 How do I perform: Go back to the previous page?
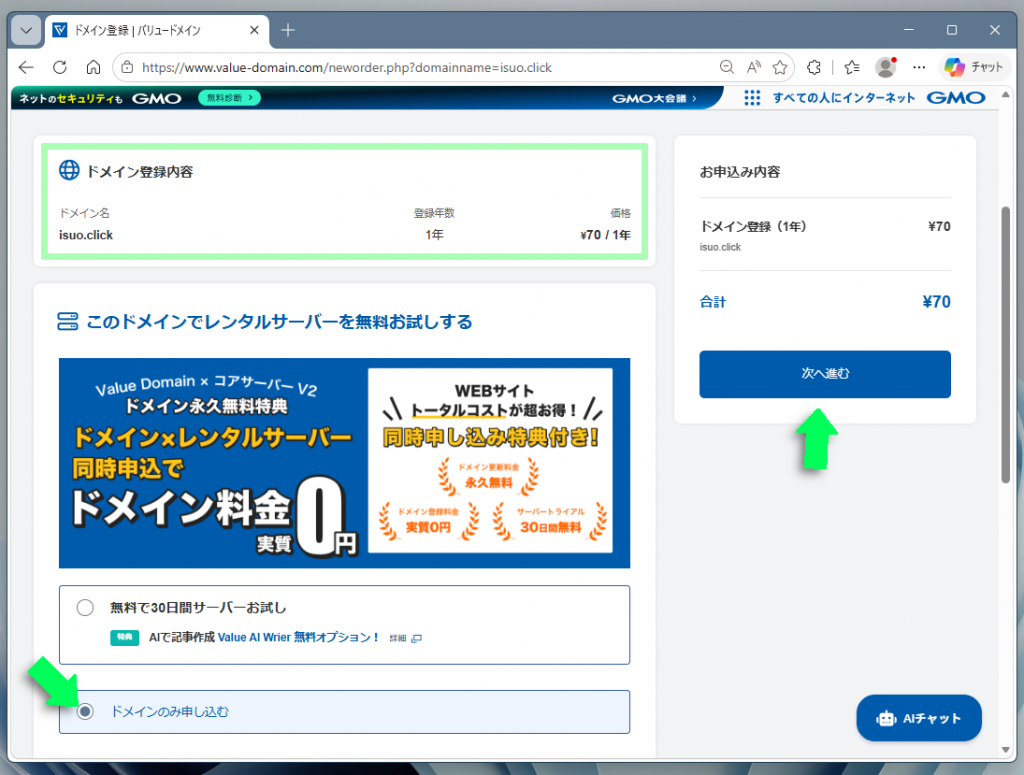[26, 67]
